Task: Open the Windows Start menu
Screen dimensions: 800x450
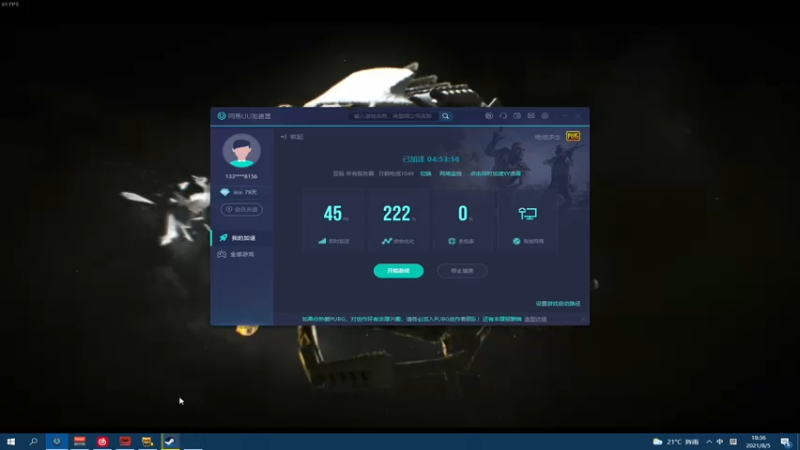Action: point(11,441)
